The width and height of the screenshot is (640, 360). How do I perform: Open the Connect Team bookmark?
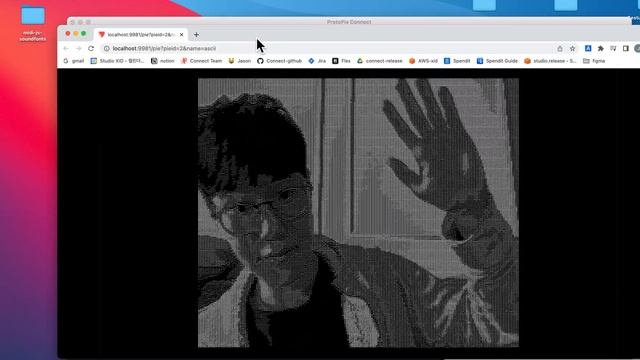click(x=202, y=61)
